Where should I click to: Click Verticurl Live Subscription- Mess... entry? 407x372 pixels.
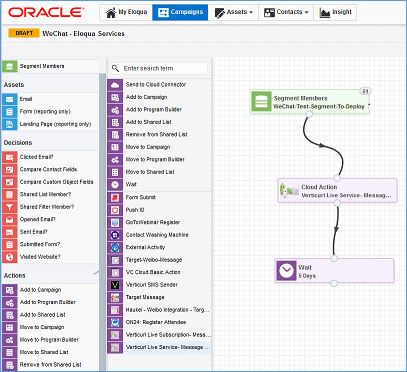[x=159, y=335]
